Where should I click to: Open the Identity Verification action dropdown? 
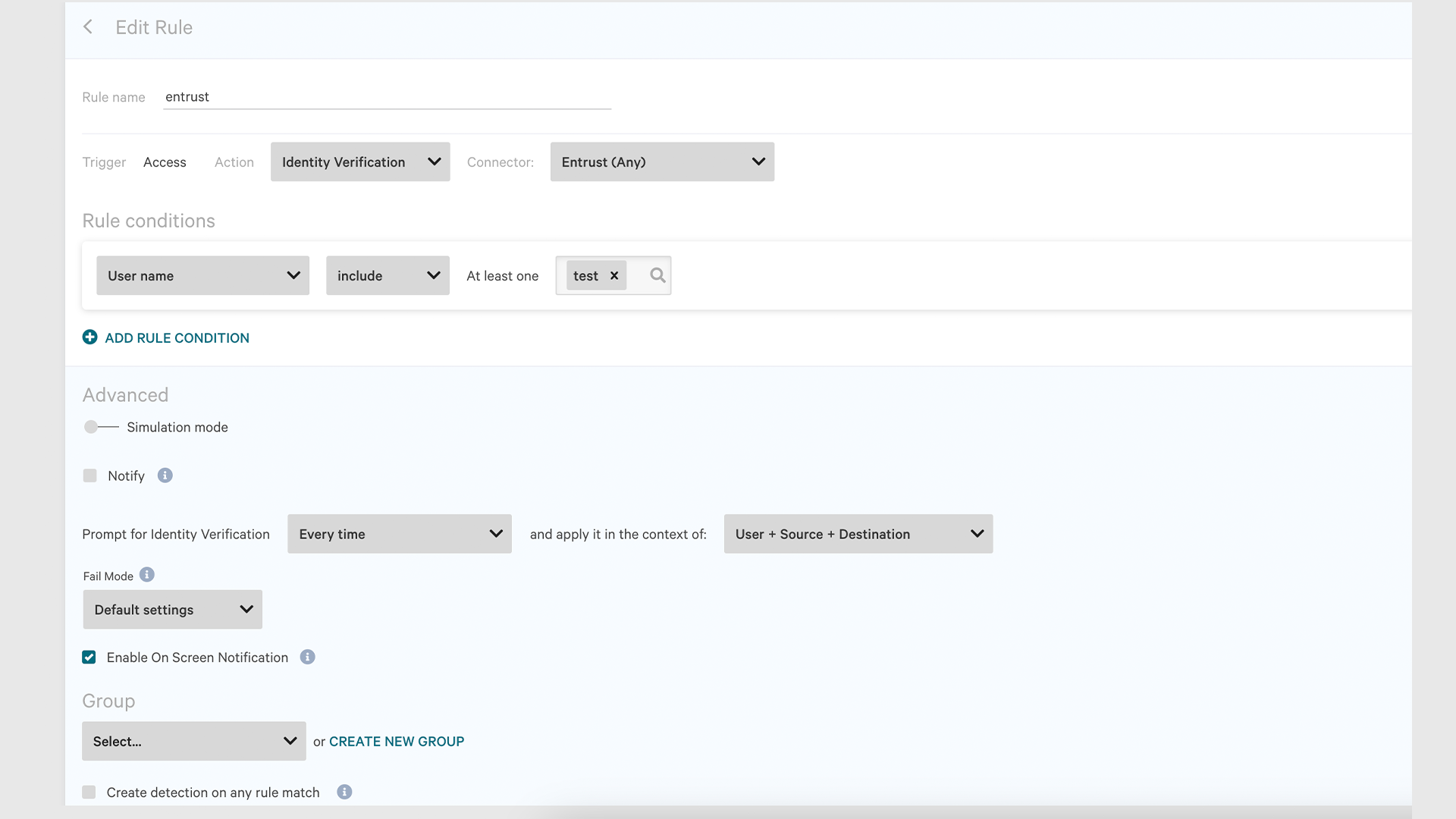[360, 162]
